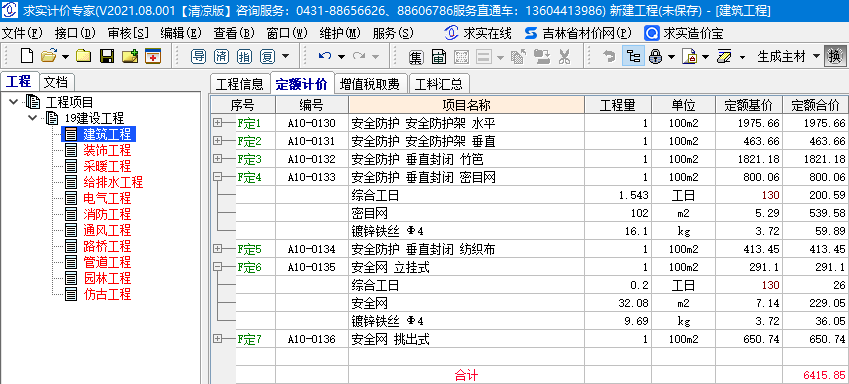Click the highlighter marker icon
Viewport: 849px width, 384px height.
(x=724, y=56)
